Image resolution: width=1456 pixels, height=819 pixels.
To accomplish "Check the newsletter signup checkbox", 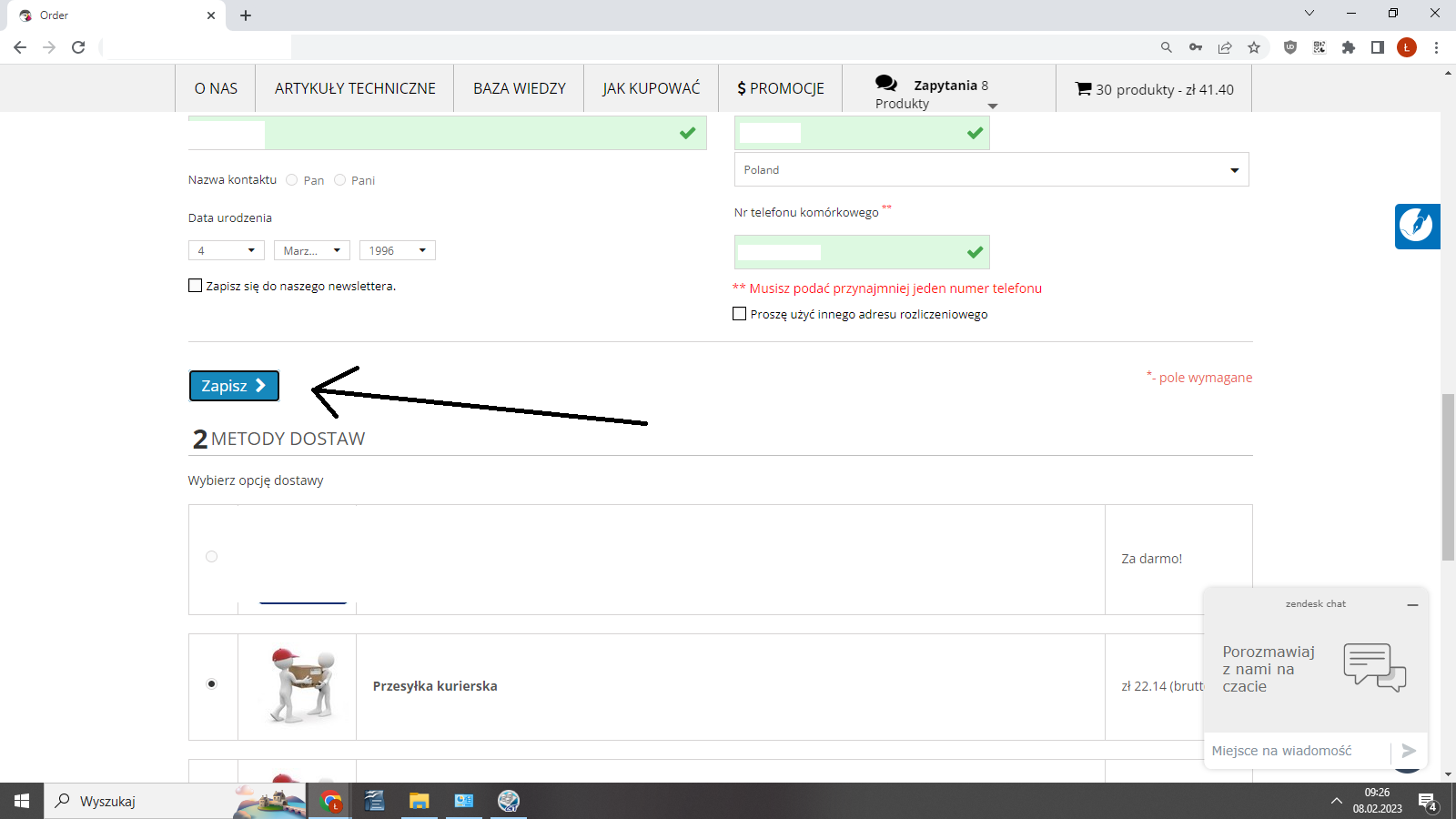I will 195,286.
